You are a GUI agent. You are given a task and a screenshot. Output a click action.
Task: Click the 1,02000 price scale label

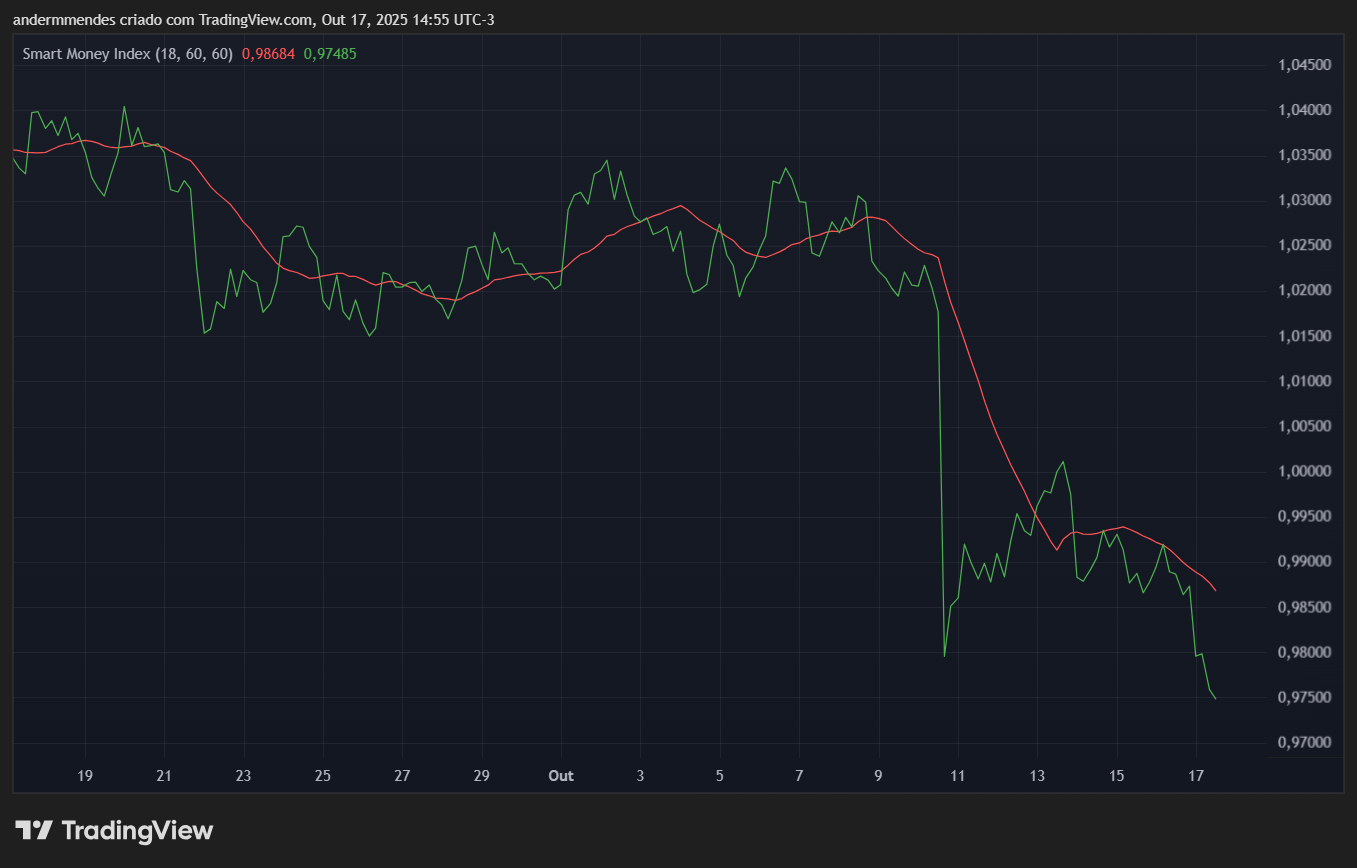1304,291
